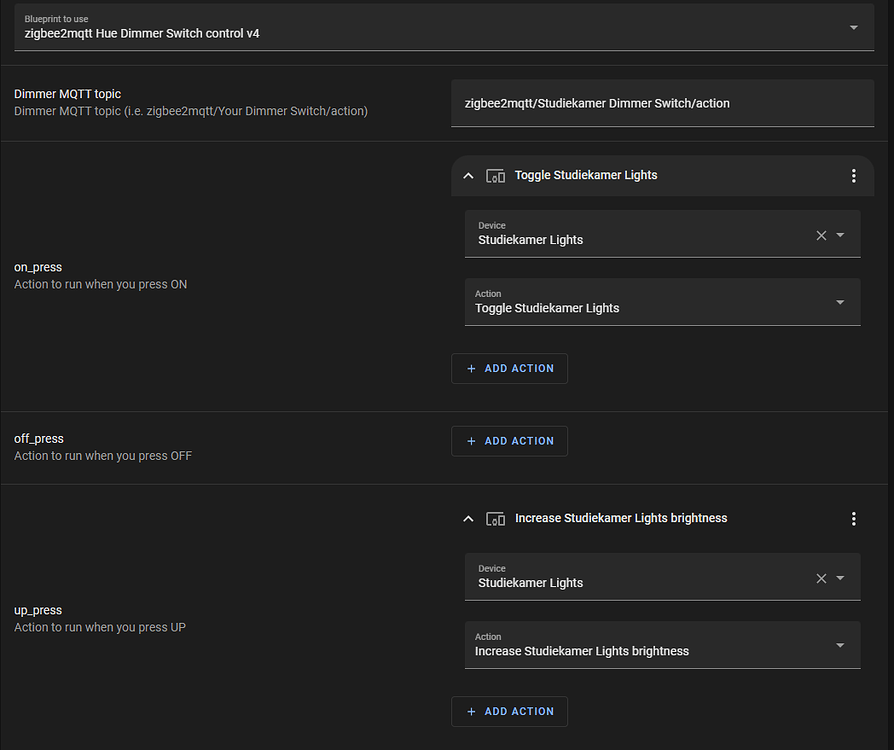Clear the Device field under on_press
Viewport: 894px width, 750px height.
[821, 235]
